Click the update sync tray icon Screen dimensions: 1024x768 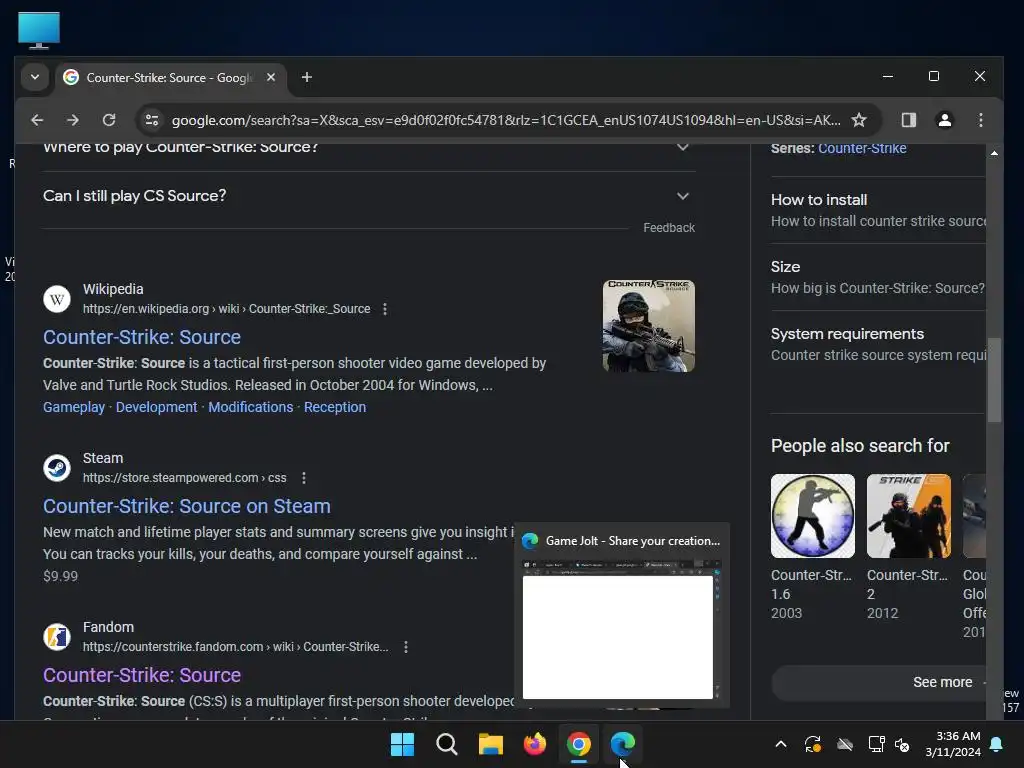[x=812, y=744]
